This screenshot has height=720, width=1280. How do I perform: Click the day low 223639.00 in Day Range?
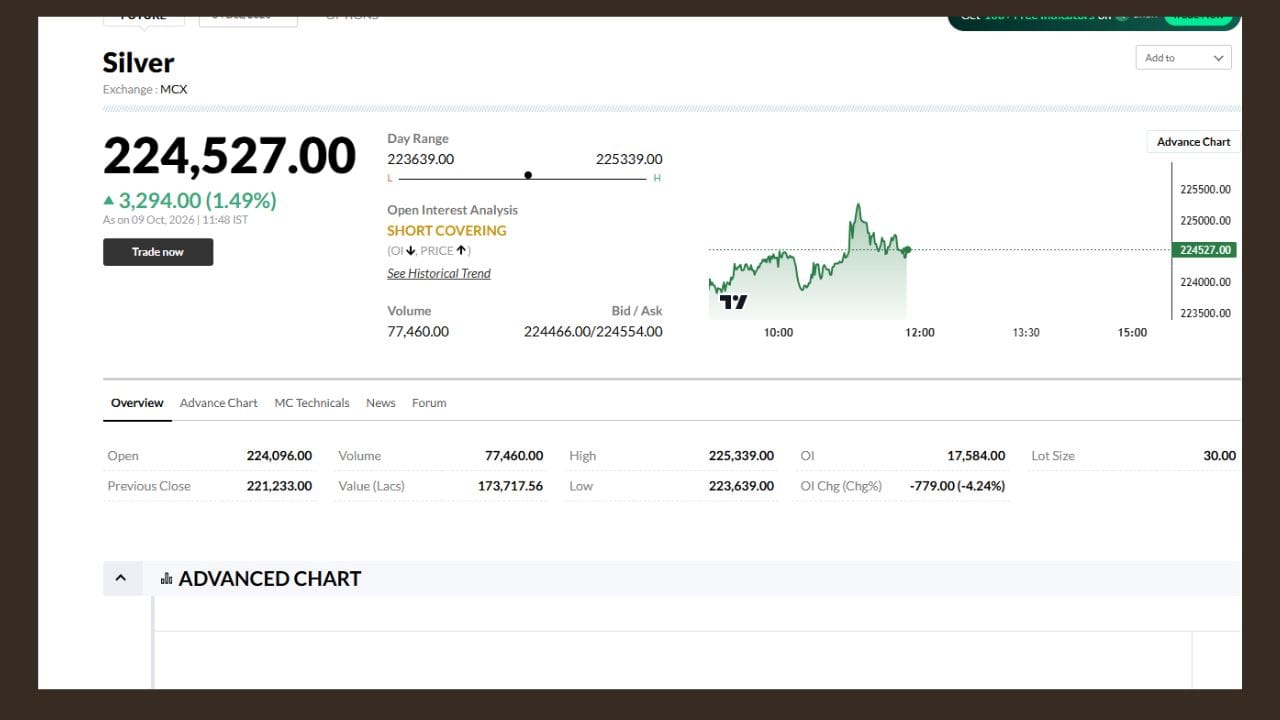[x=420, y=159]
